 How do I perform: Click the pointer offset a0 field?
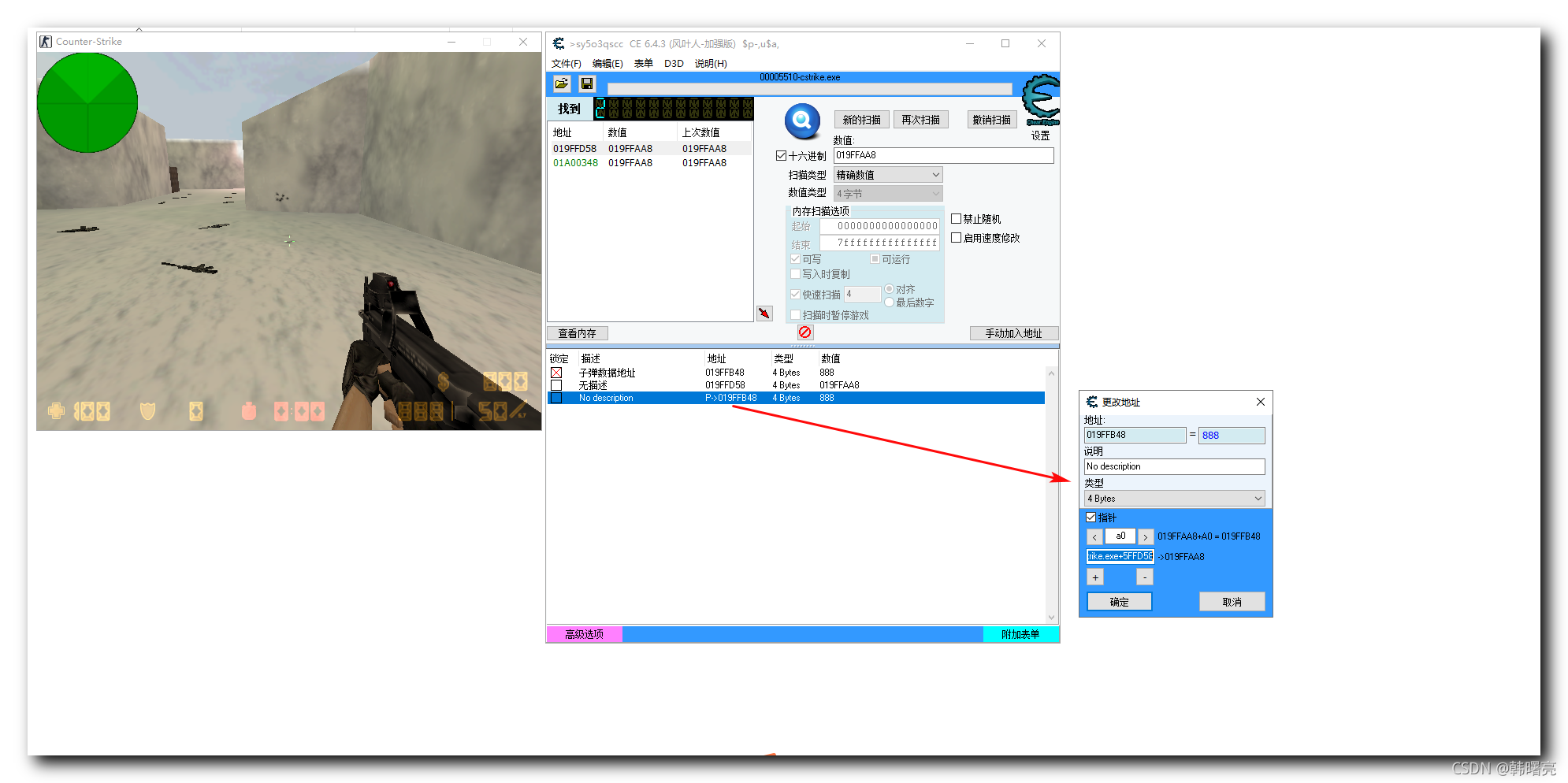point(1120,536)
